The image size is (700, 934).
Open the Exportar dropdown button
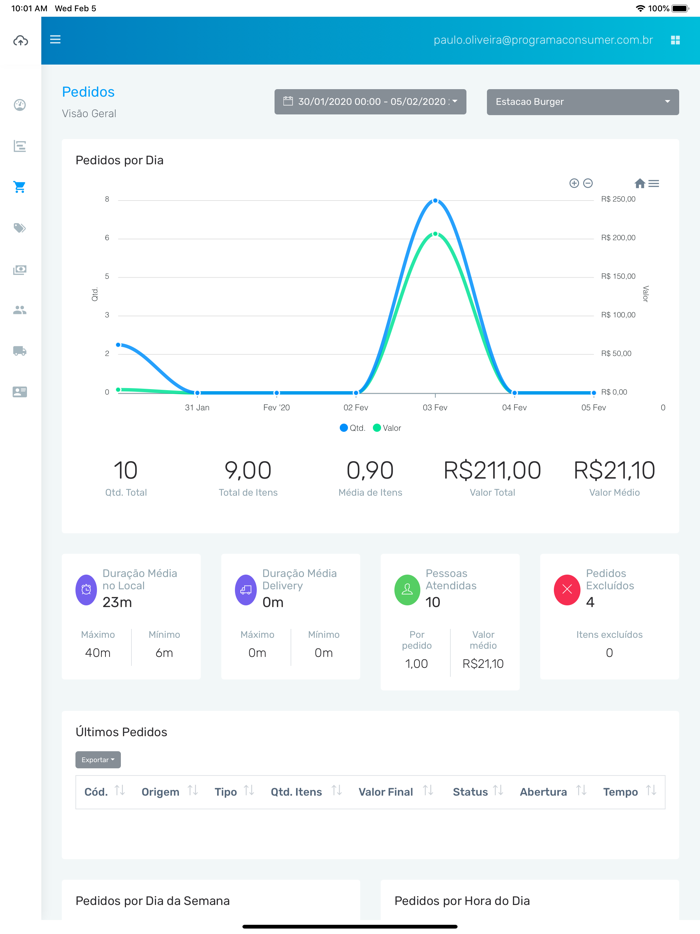98,759
